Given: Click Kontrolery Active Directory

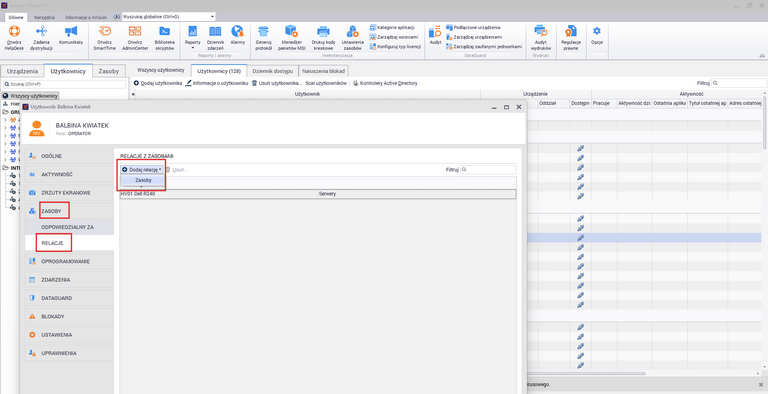Looking at the screenshot, I should tap(385, 83).
